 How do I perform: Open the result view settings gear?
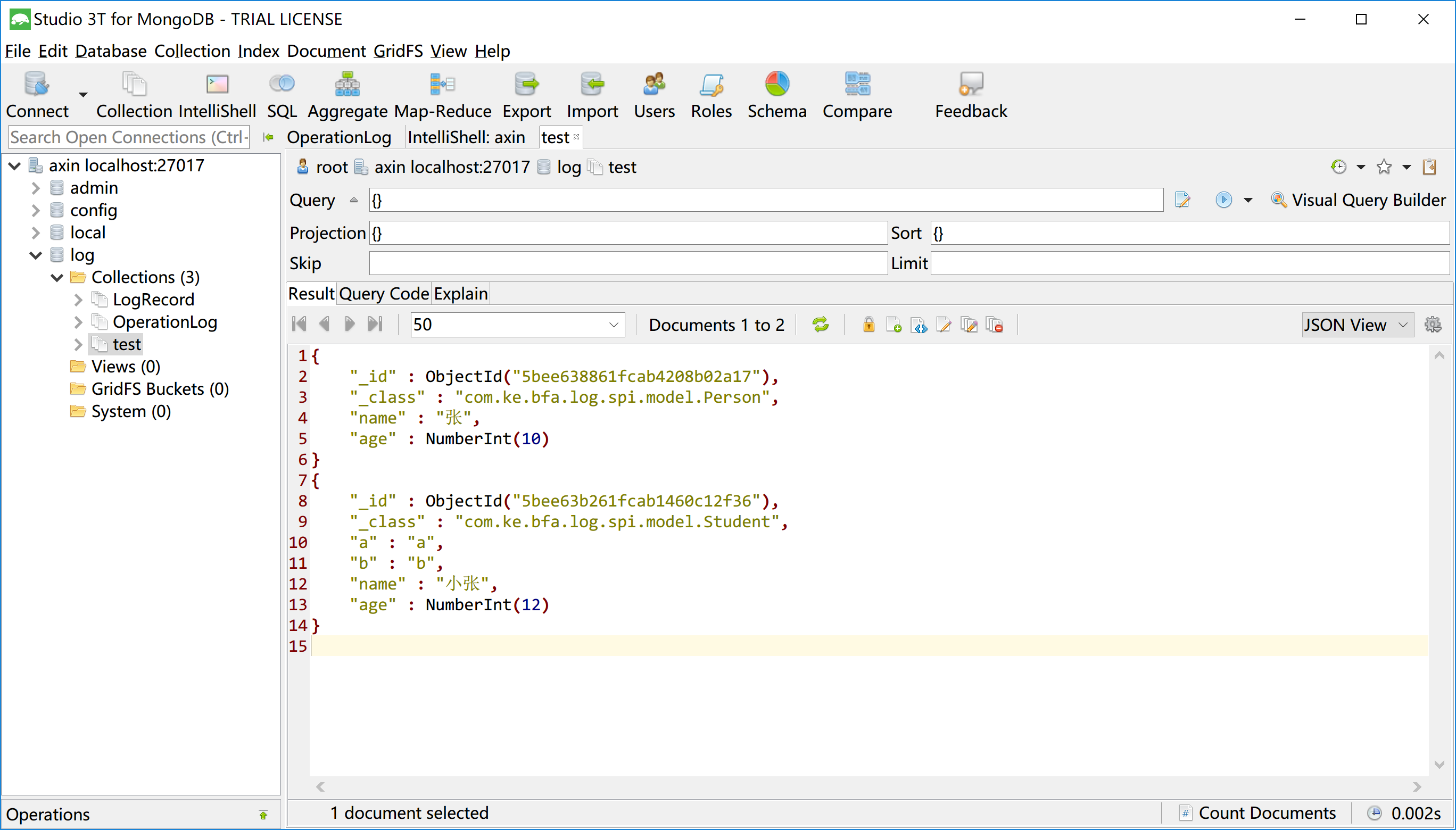[1433, 325]
